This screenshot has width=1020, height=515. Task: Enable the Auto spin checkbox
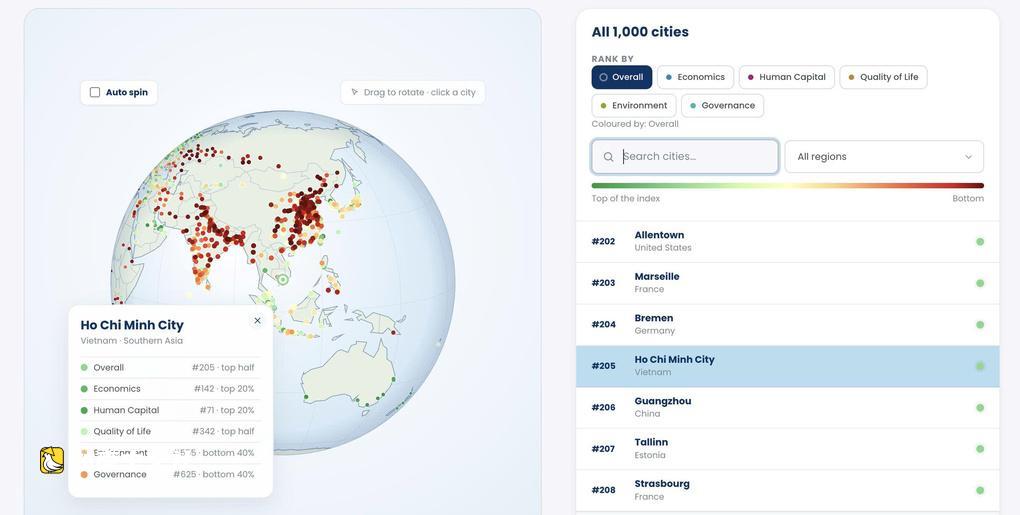tap(95, 92)
